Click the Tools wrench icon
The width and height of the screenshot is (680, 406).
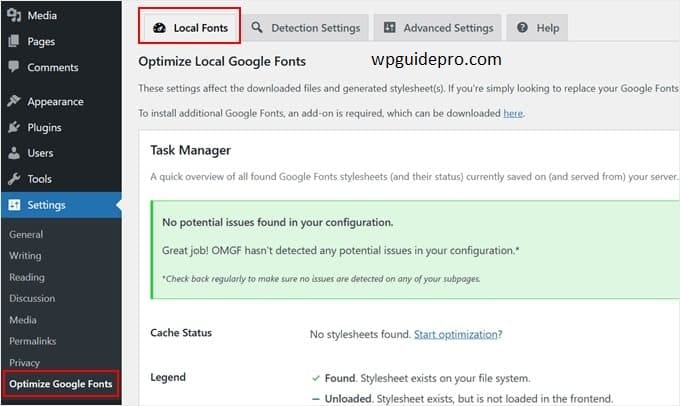pos(14,179)
